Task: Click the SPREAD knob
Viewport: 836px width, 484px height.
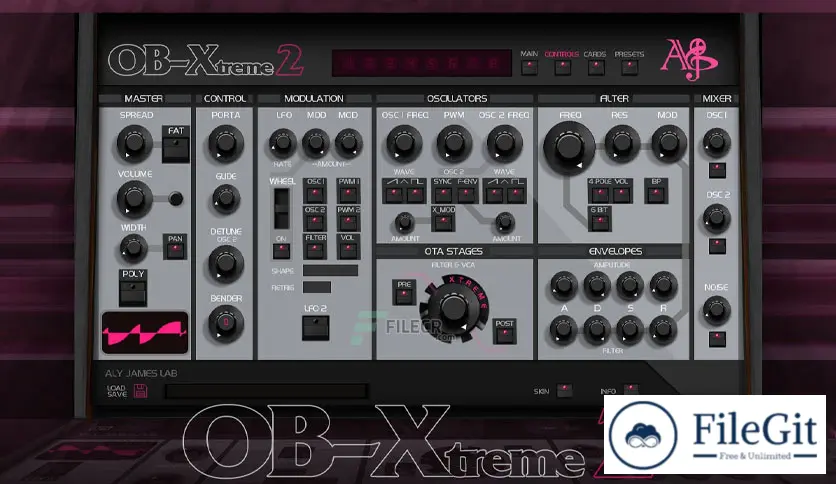Action: point(134,143)
